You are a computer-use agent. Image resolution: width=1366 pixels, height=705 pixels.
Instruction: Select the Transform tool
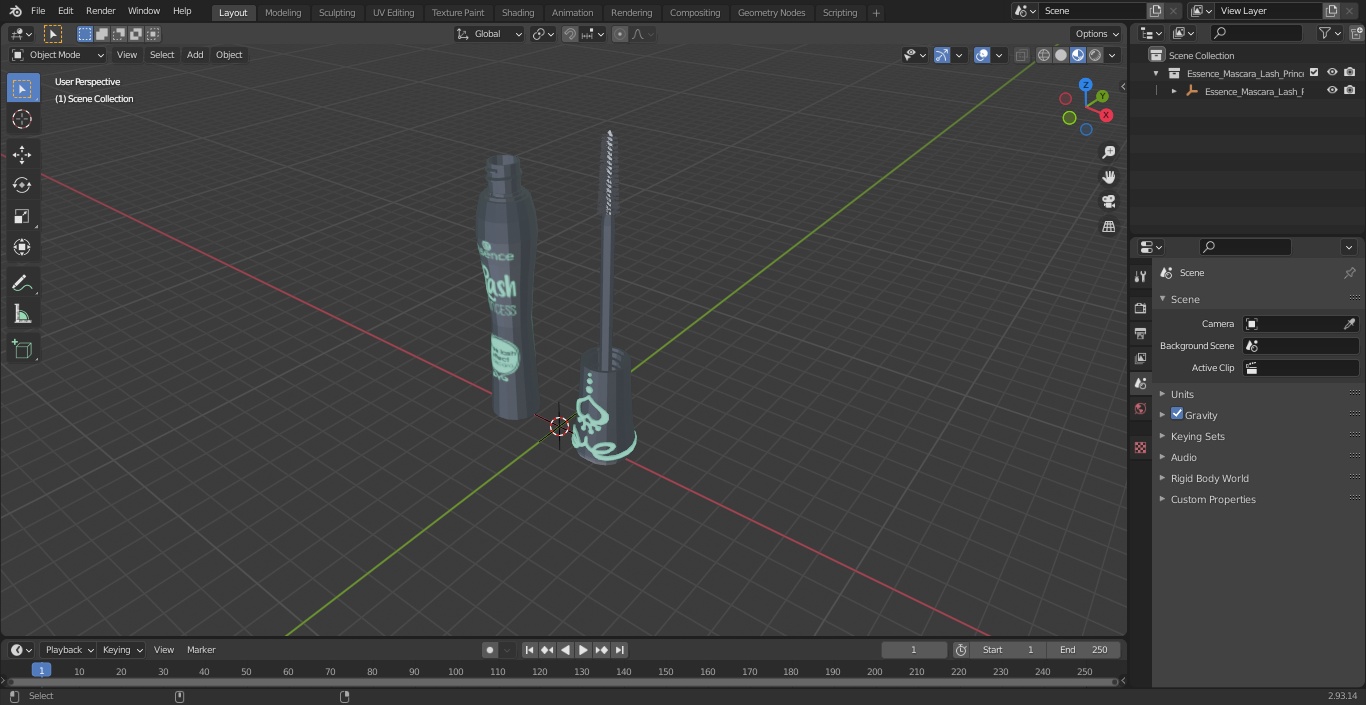tap(22, 247)
